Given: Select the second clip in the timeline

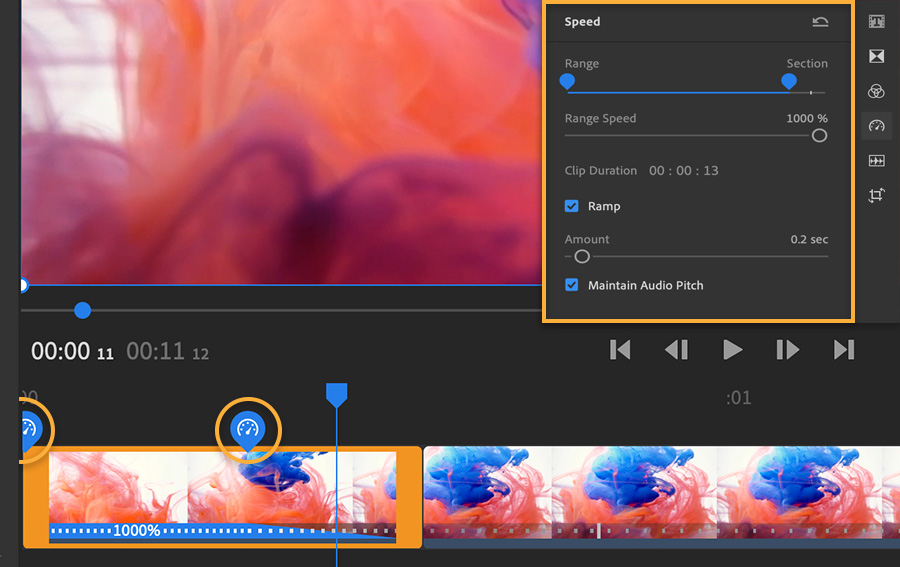Looking at the screenshot, I should (x=661, y=496).
